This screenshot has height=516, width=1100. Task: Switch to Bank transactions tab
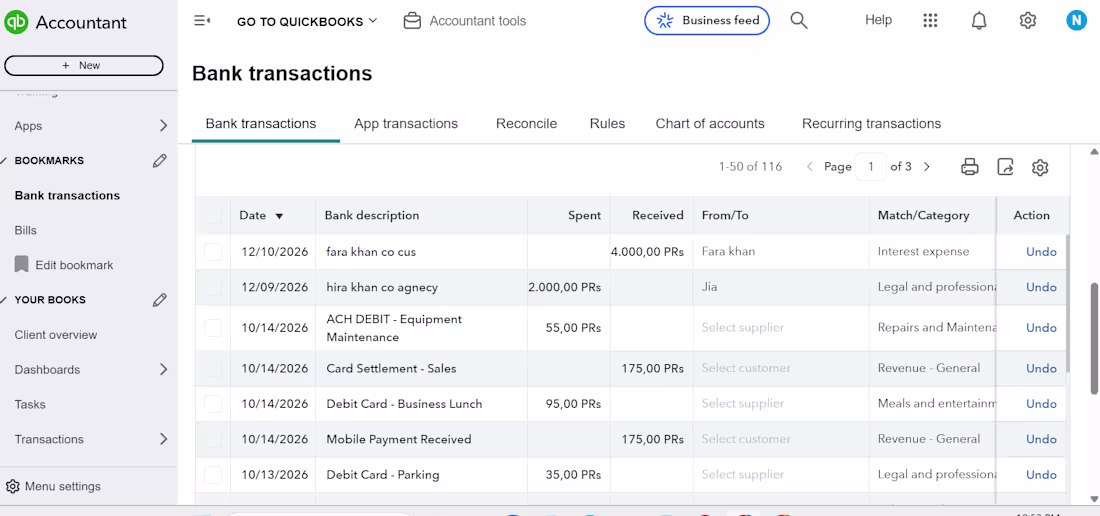tap(261, 124)
